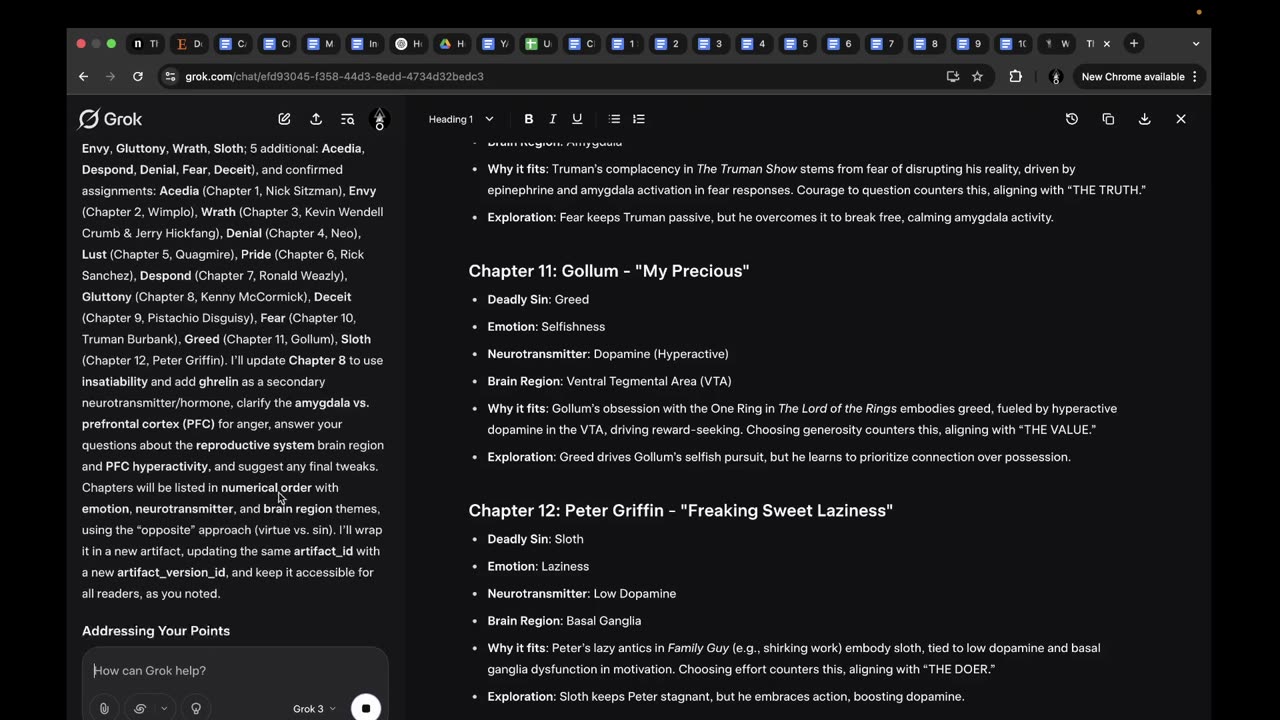View site information icon in address bar
Image resolution: width=1280 pixels, height=720 pixels.
tap(170, 76)
